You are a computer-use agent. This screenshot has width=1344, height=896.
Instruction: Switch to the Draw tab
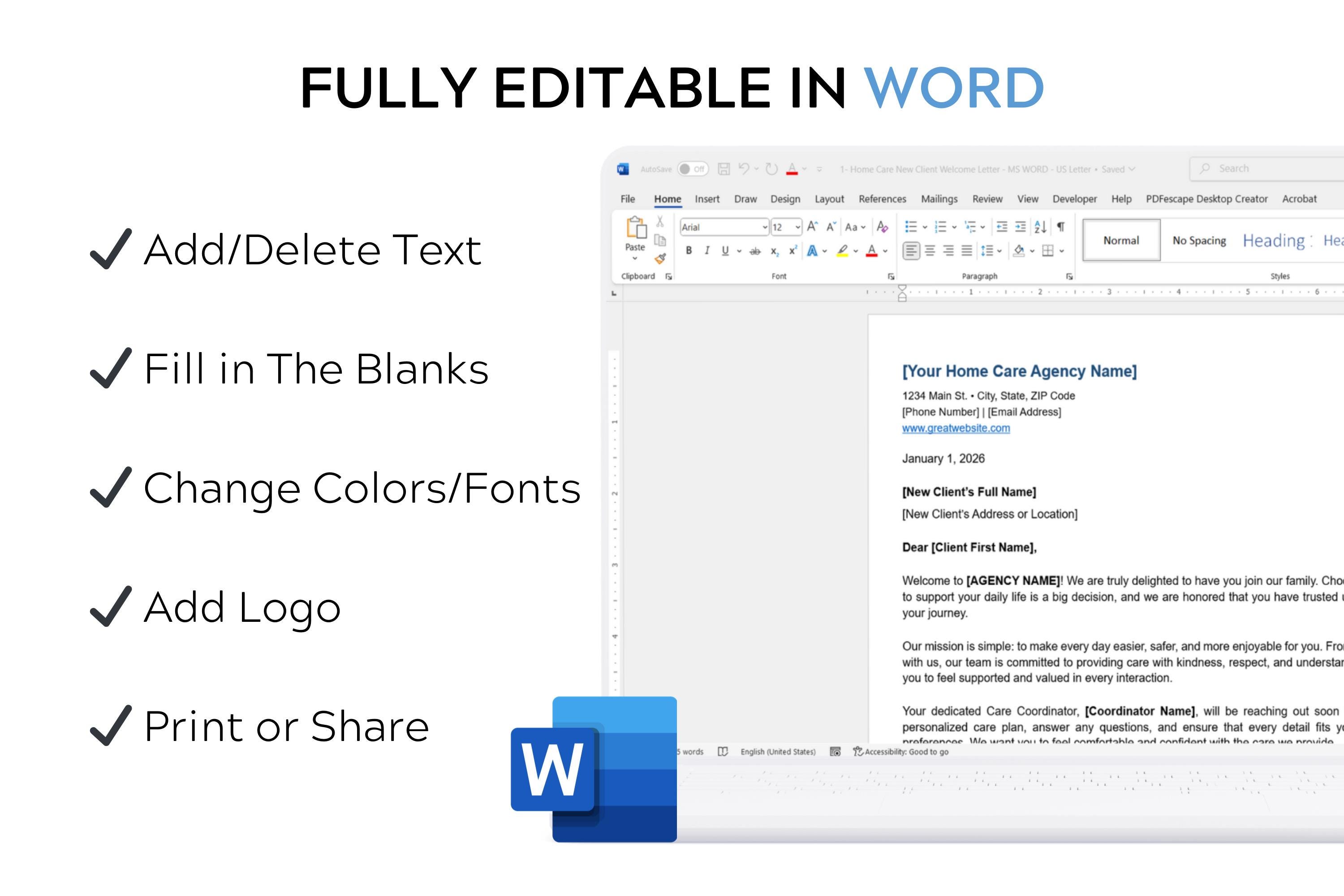(745, 199)
